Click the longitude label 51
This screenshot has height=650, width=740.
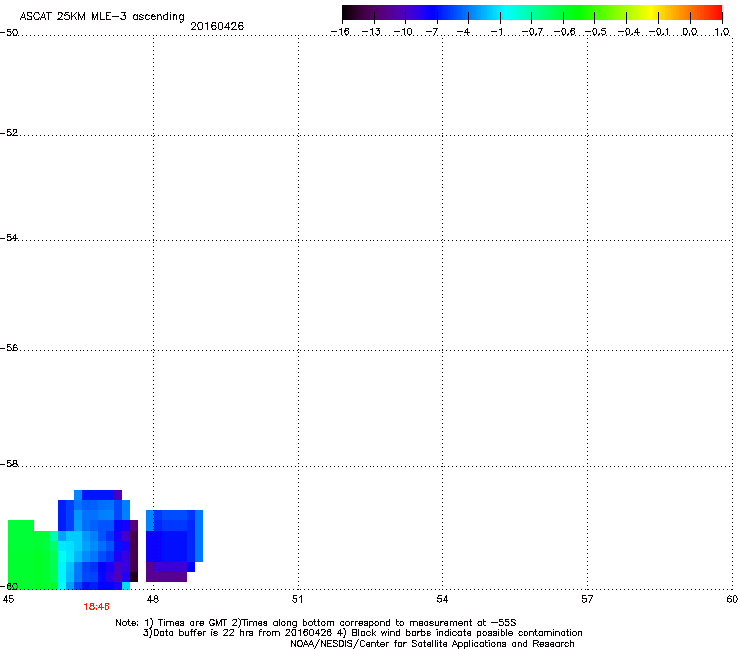297,599
